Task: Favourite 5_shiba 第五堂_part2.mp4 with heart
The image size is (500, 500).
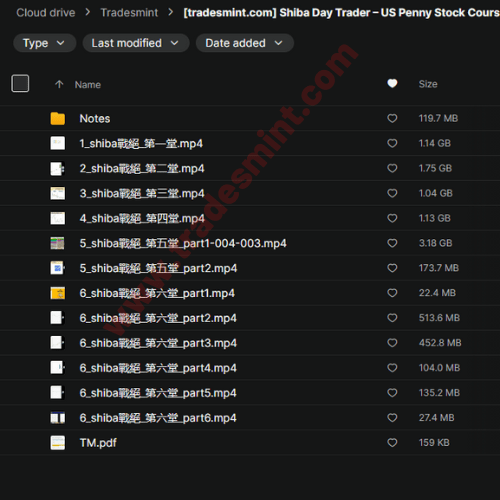Action: 392,268
